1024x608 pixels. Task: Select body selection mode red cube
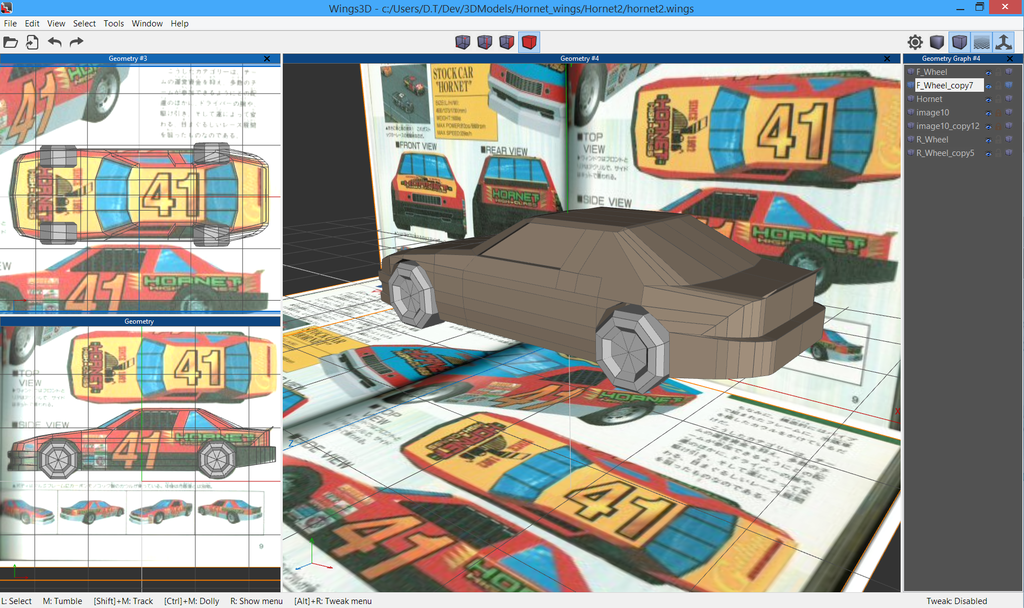(529, 42)
